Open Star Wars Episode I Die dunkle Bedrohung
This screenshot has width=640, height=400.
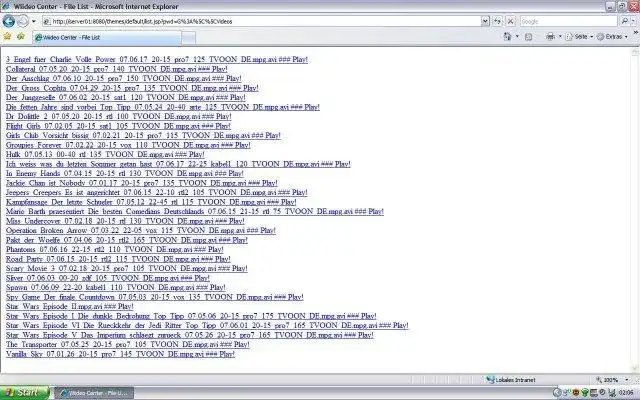(191, 316)
